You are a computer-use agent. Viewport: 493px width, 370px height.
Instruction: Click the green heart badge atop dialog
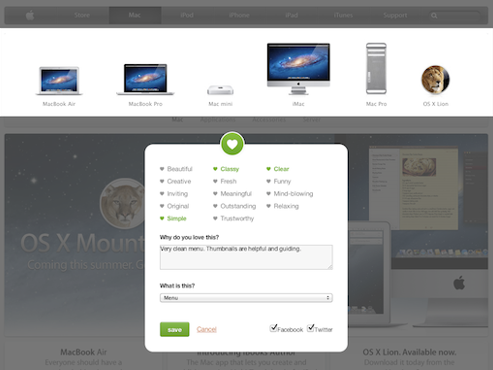tap(232, 144)
